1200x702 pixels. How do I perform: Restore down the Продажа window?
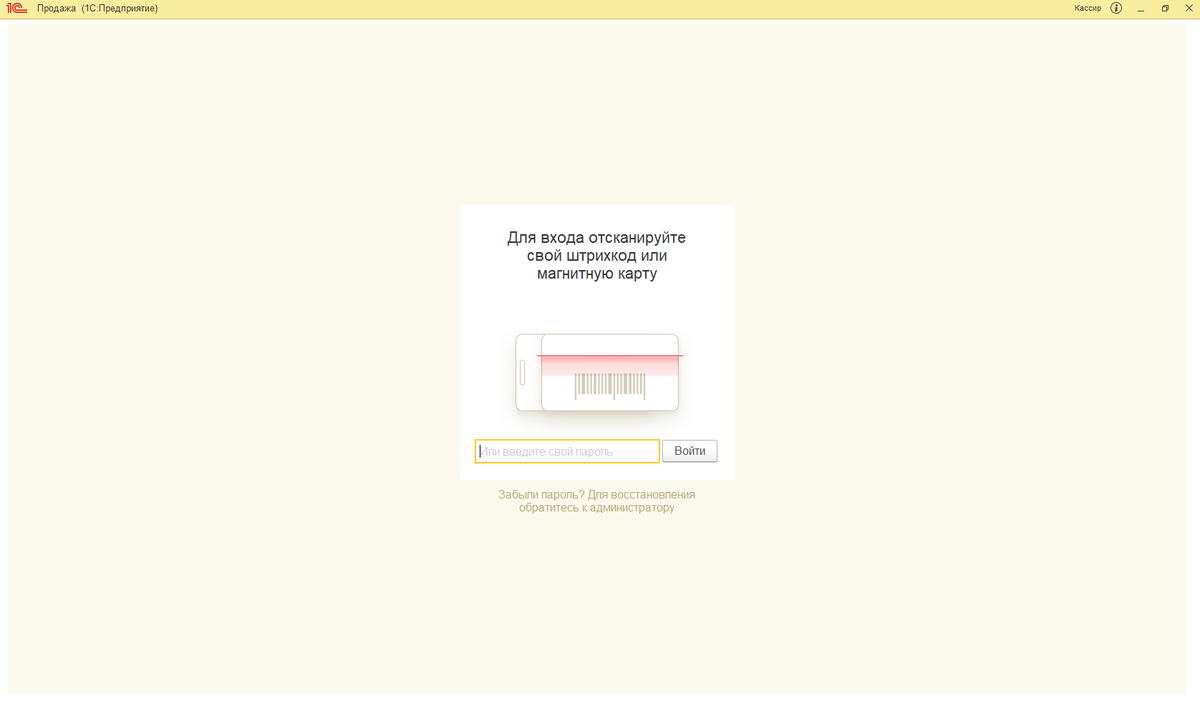pyautogui.click(x=1165, y=8)
